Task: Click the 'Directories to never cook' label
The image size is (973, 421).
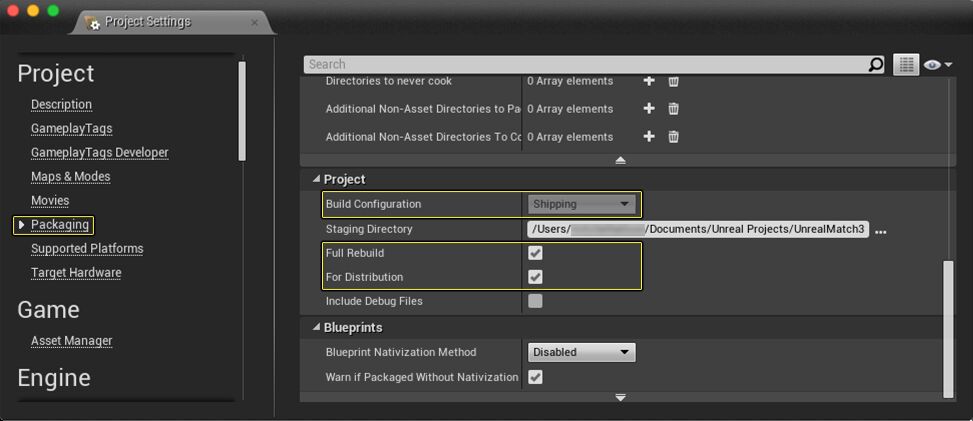Action: click(388, 81)
